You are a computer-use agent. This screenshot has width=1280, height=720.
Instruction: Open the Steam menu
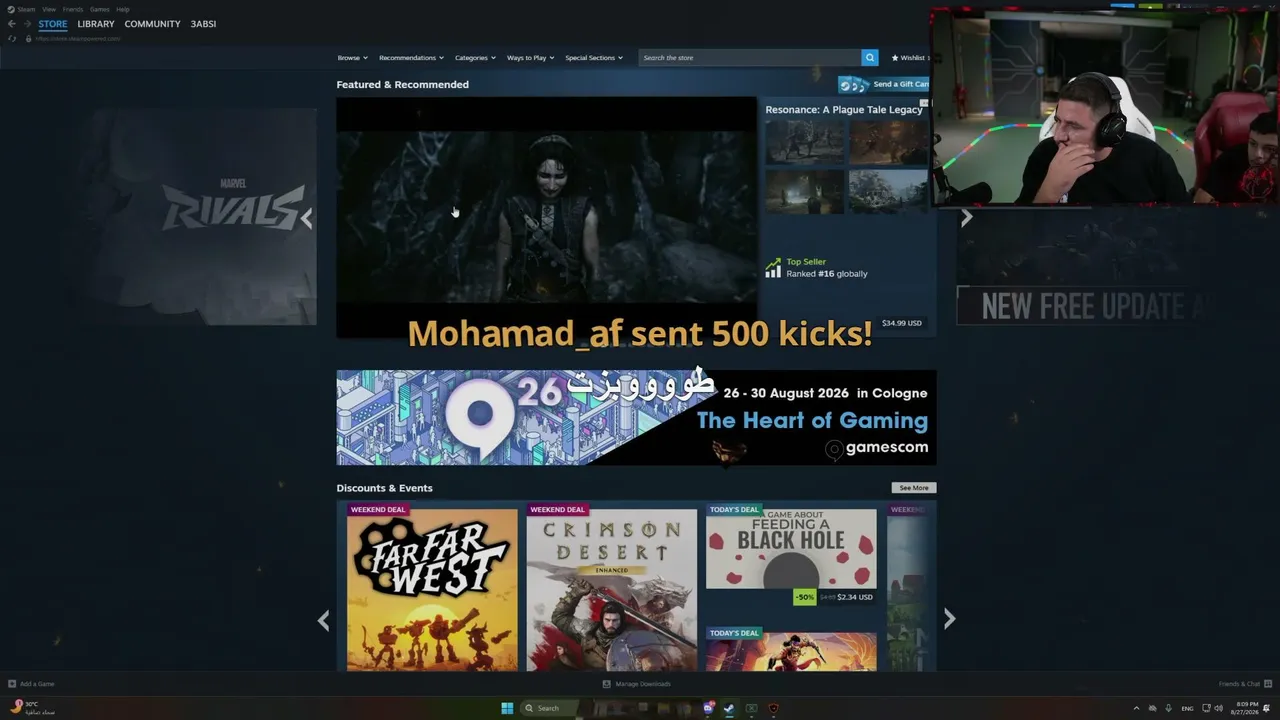[x=26, y=9]
